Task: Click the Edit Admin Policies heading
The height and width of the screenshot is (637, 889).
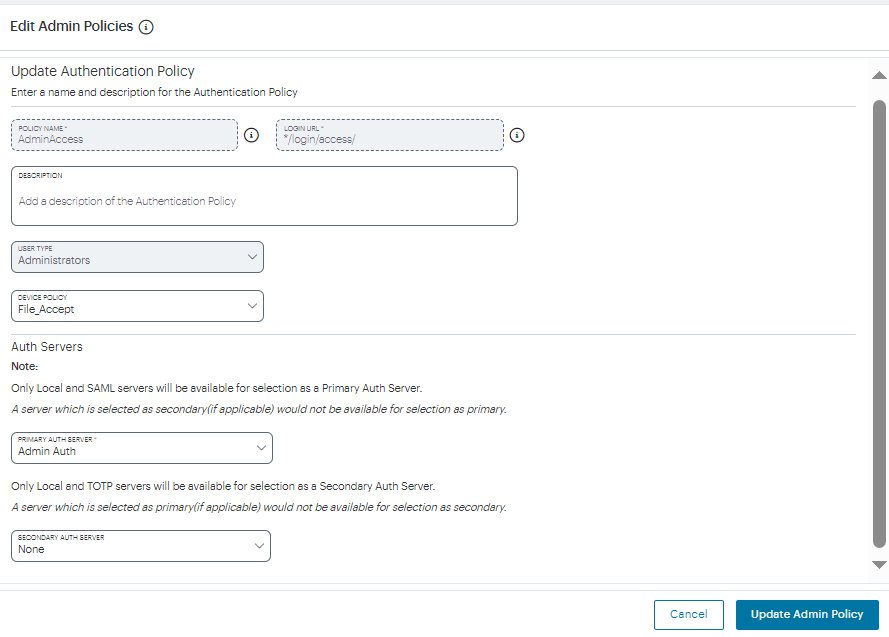Action: coord(71,27)
